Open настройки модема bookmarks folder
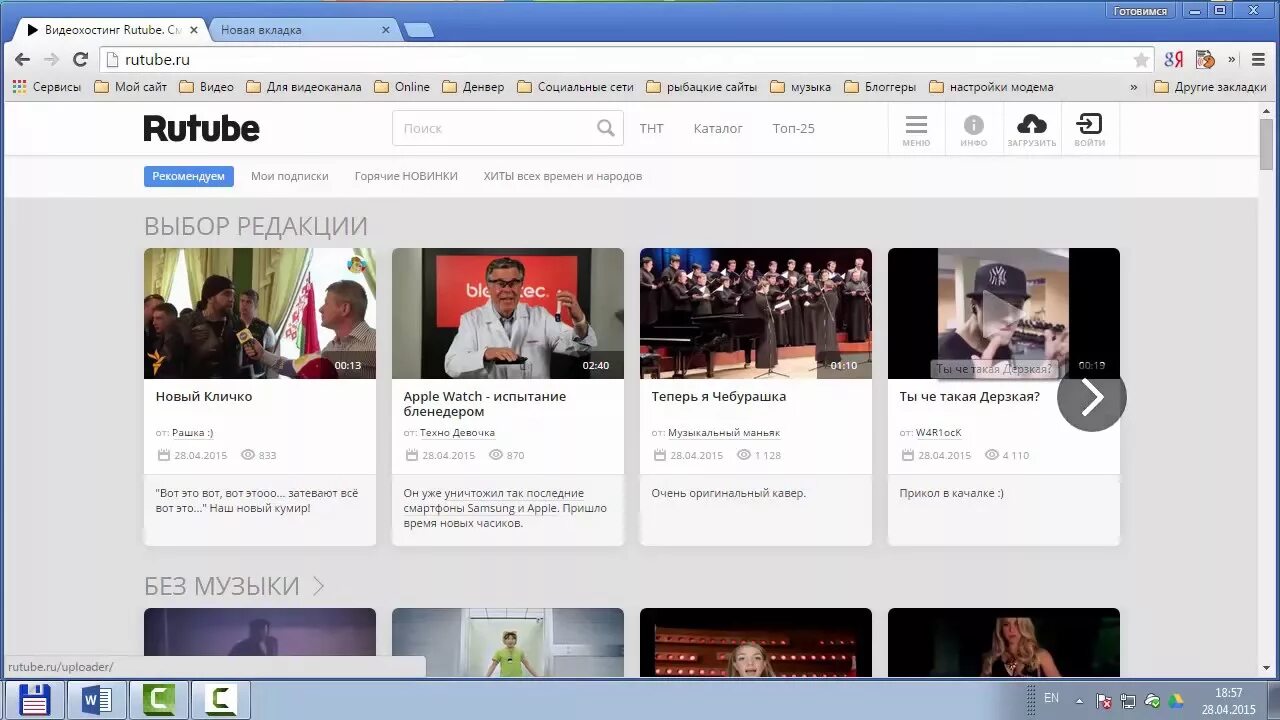1280x720 pixels. (990, 87)
